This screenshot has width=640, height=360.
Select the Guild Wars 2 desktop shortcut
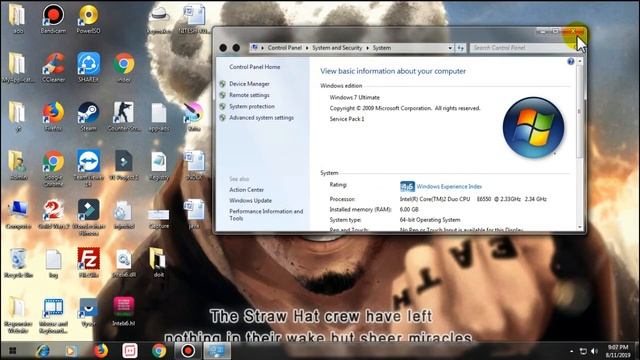(x=53, y=214)
